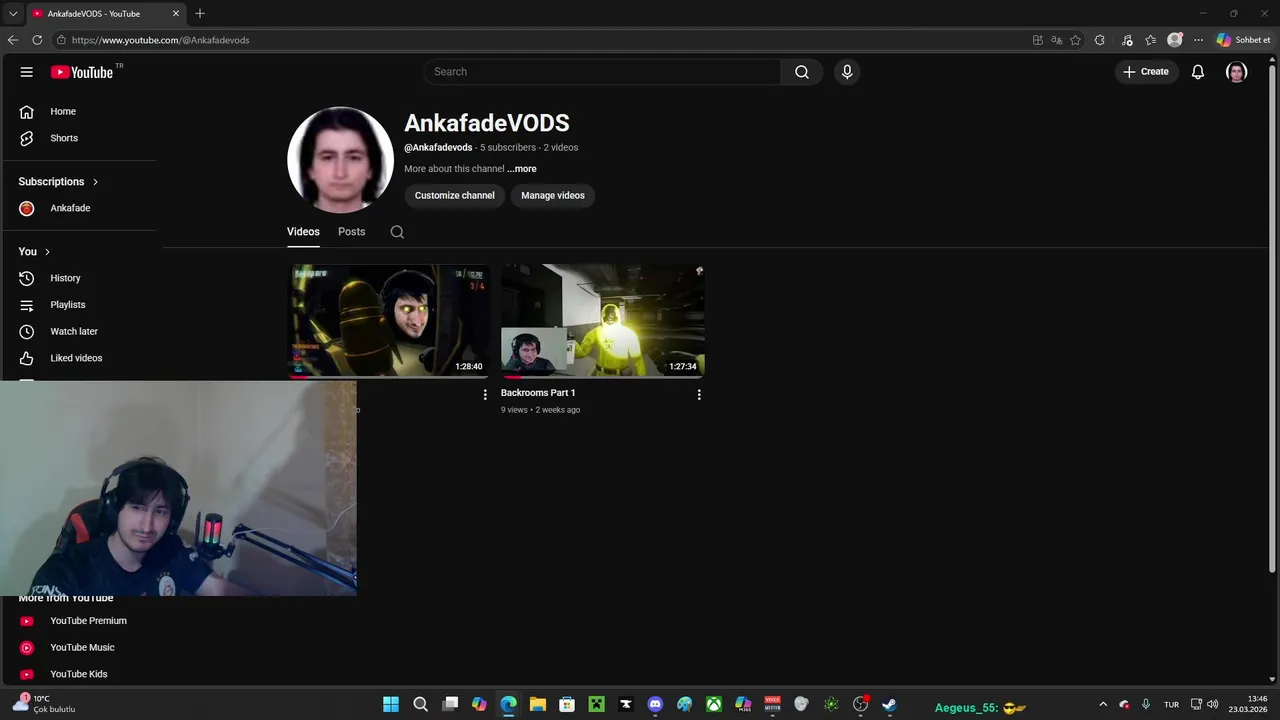
Task: Expand the Subscriptions section chevron
Action: point(95,182)
